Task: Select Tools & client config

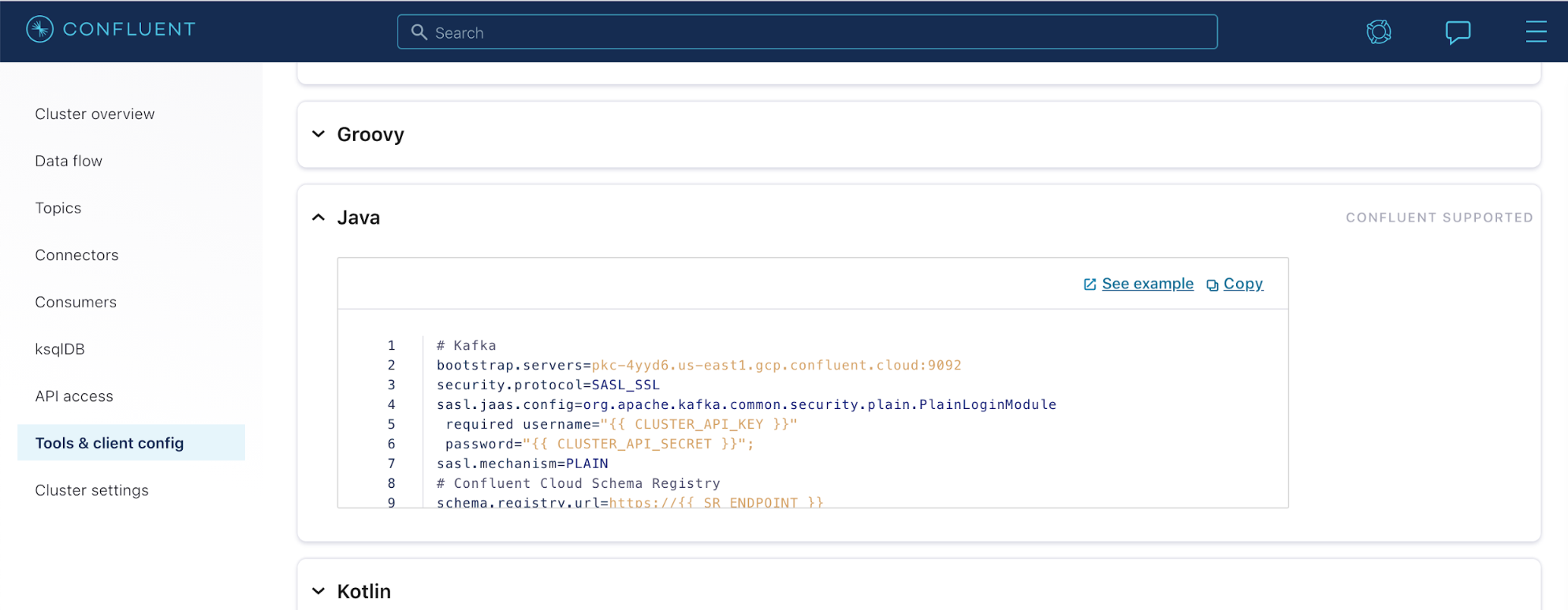Action: 131,443
